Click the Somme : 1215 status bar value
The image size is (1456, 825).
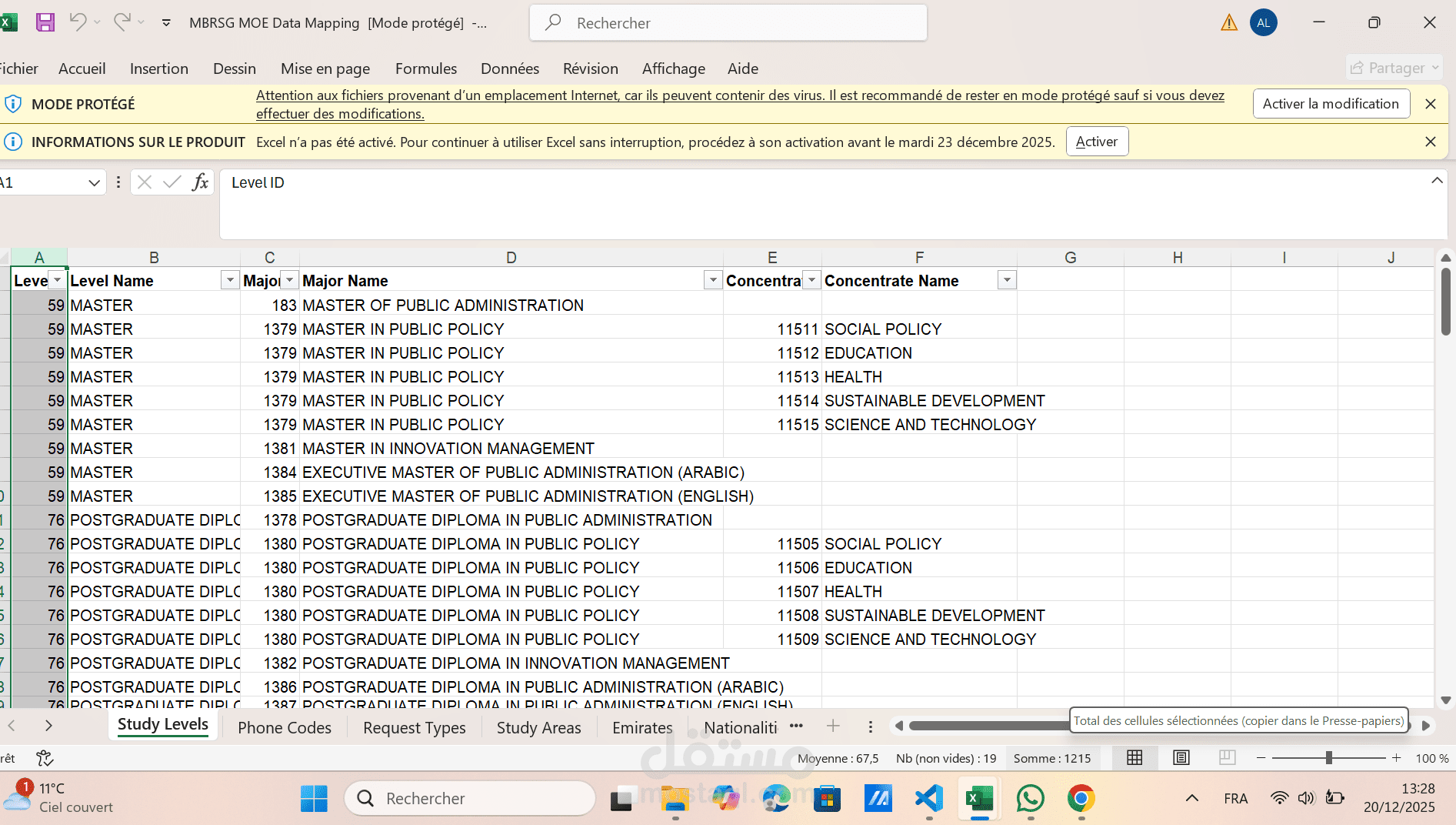coord(1052,758)
